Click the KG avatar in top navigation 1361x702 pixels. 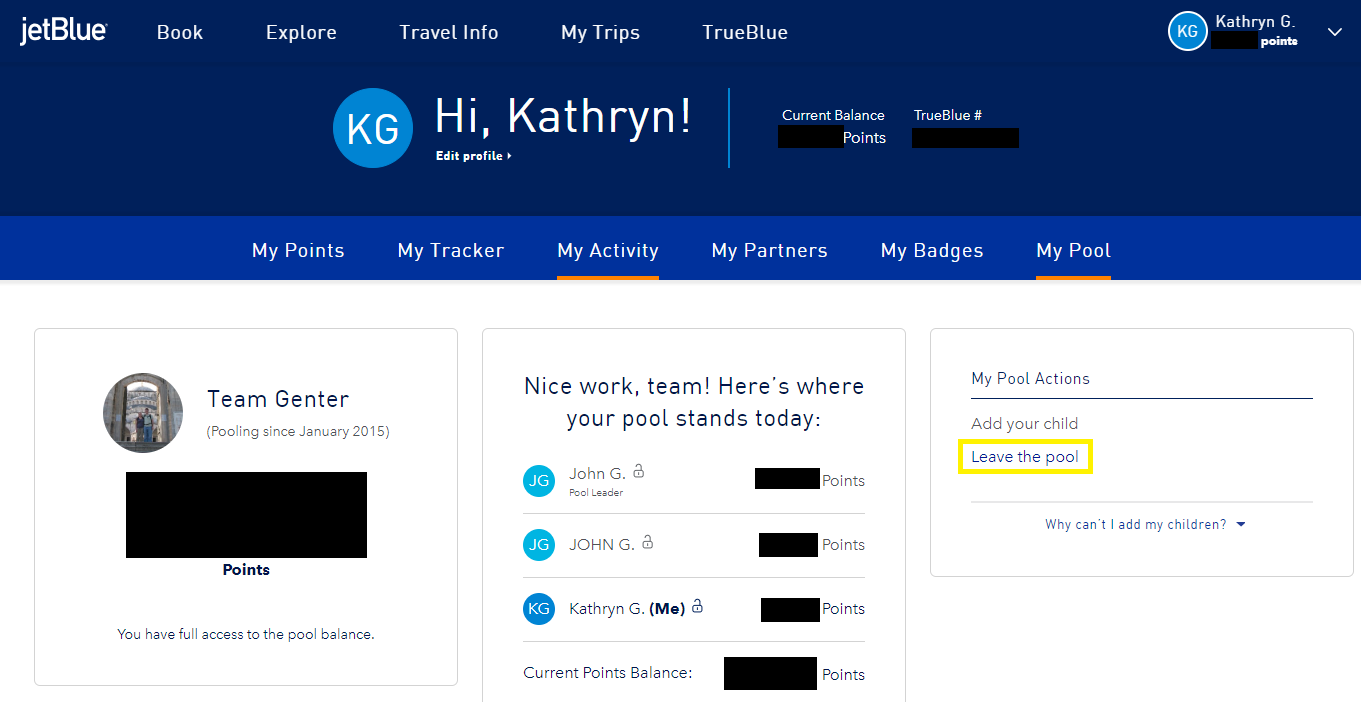pyautogui.click(x=1187, y=31)
